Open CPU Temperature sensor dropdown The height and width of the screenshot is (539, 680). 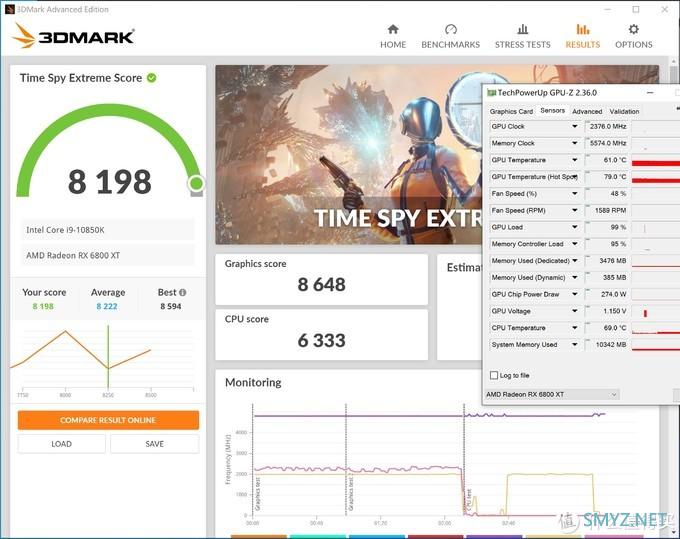[x=575, y=328]
